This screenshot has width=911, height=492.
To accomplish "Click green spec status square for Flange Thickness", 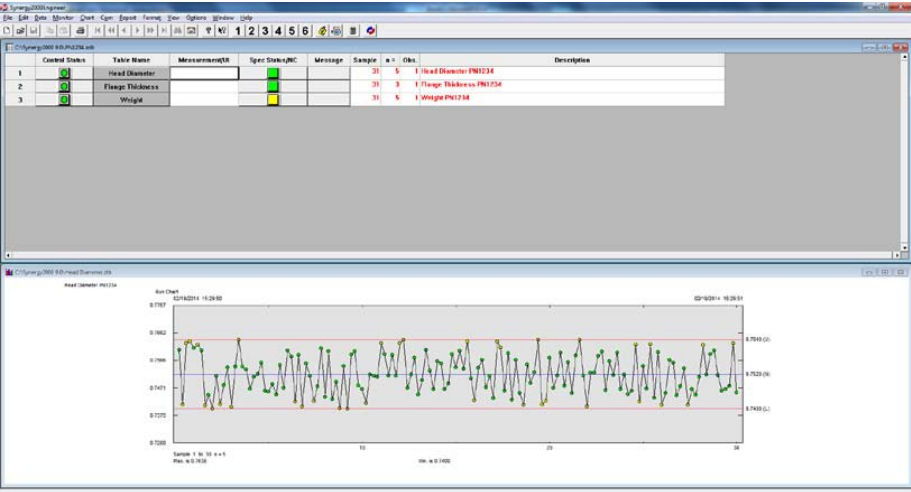I will (x=272, y=87).
